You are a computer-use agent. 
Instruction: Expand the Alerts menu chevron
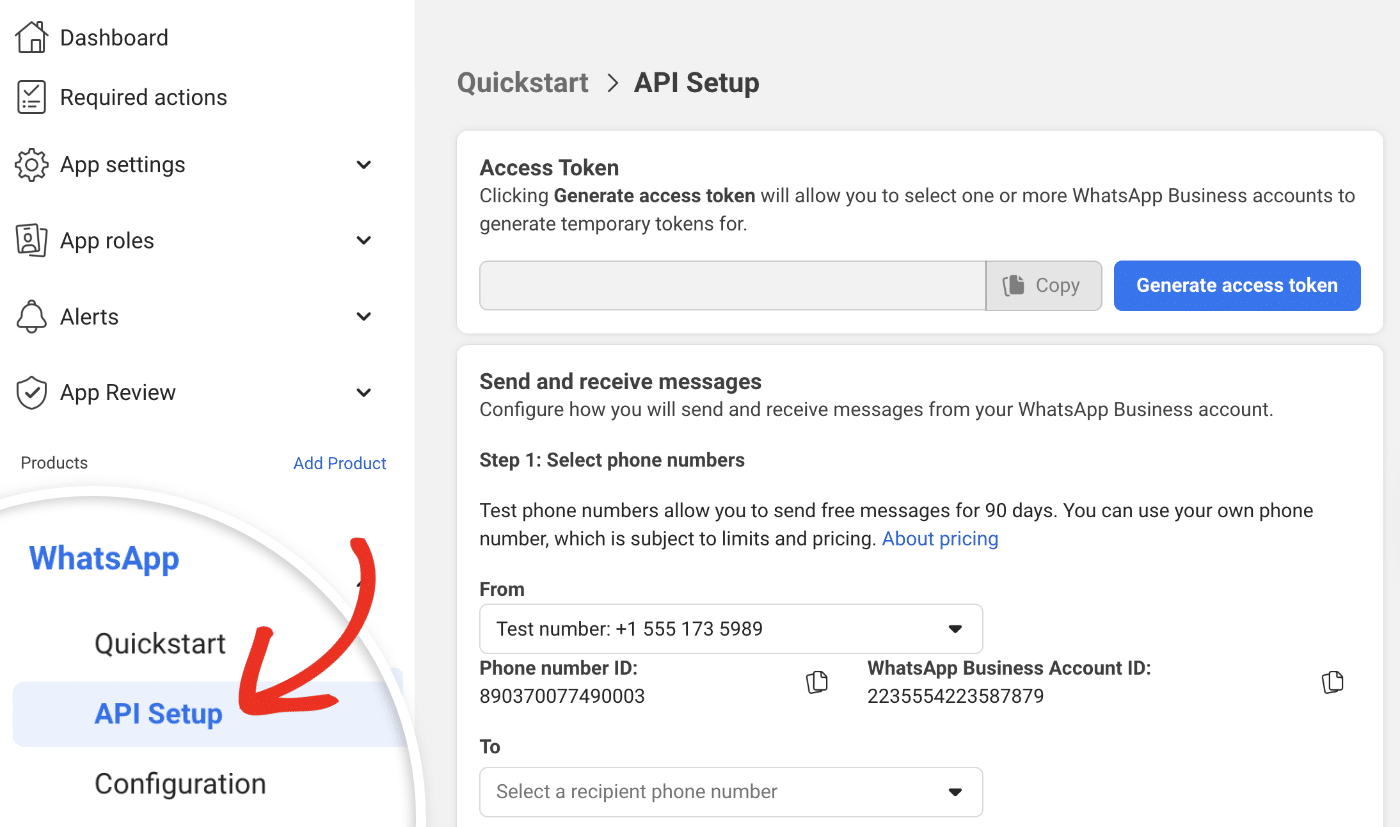coord(363,316)
